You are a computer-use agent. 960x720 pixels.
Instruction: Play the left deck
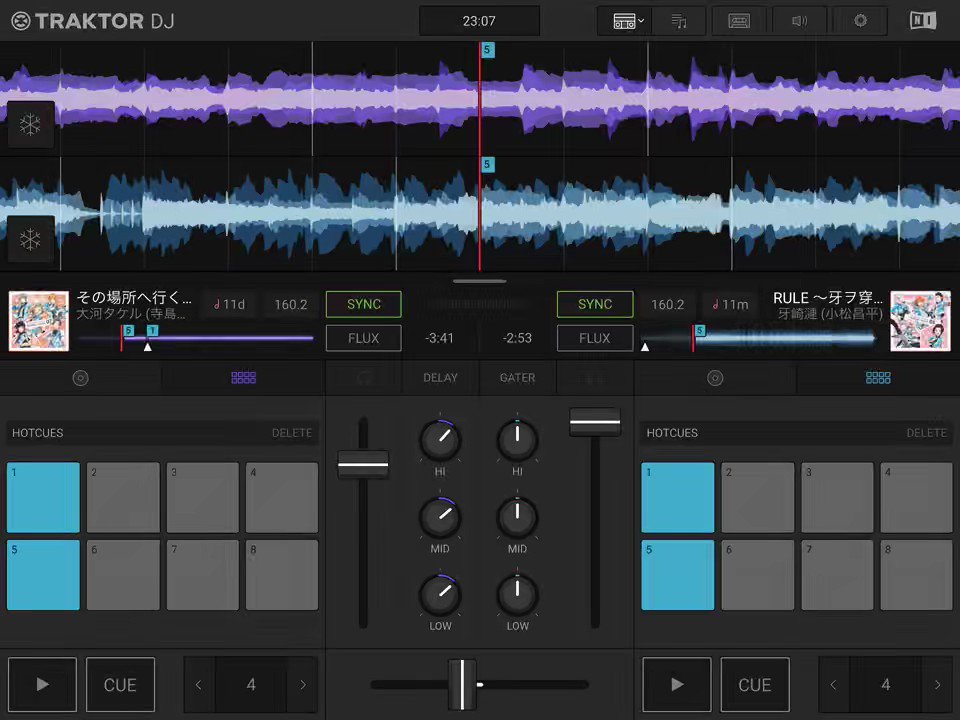pos(42,684)
